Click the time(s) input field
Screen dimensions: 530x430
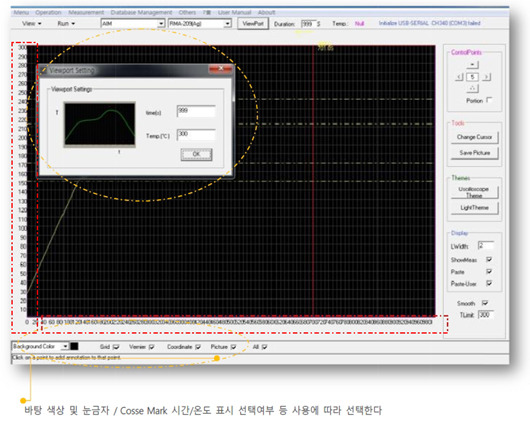[196, 111]
